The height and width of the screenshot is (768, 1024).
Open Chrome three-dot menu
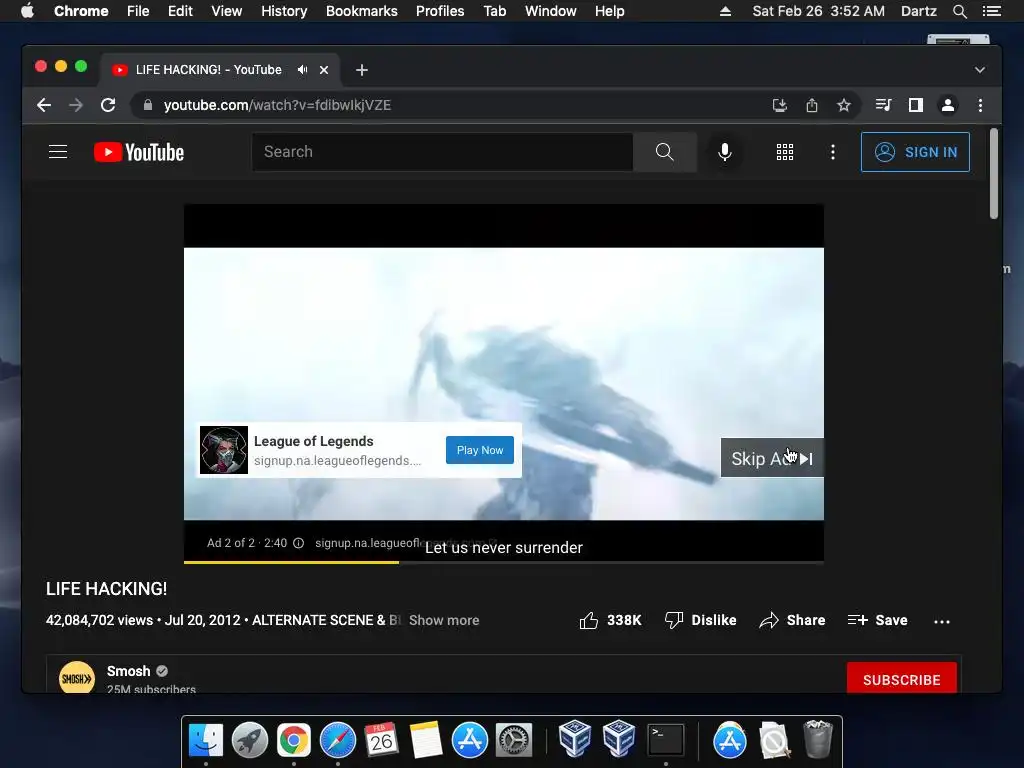pos(980,105)
